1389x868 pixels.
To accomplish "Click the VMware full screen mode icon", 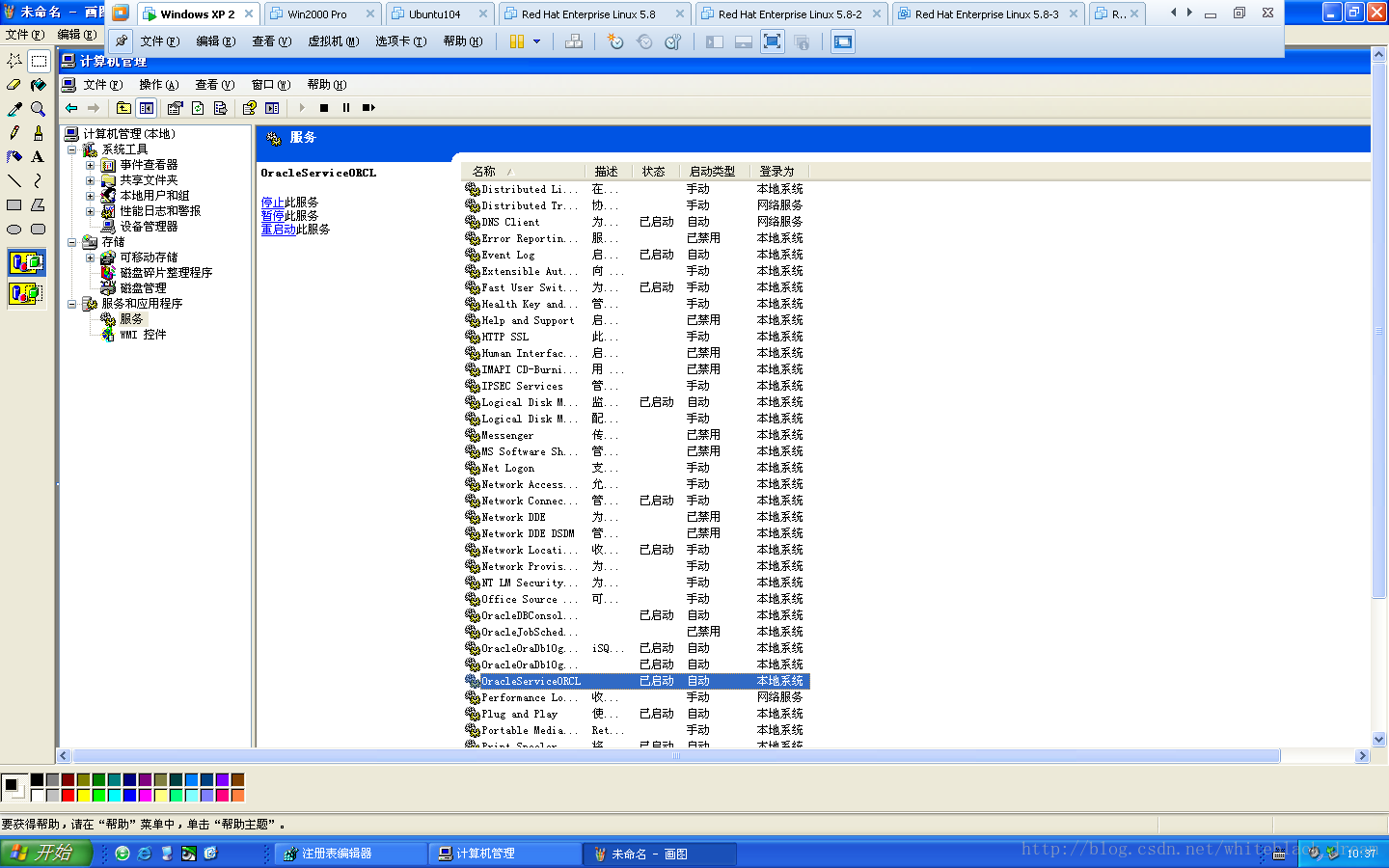I will point(773,41).
